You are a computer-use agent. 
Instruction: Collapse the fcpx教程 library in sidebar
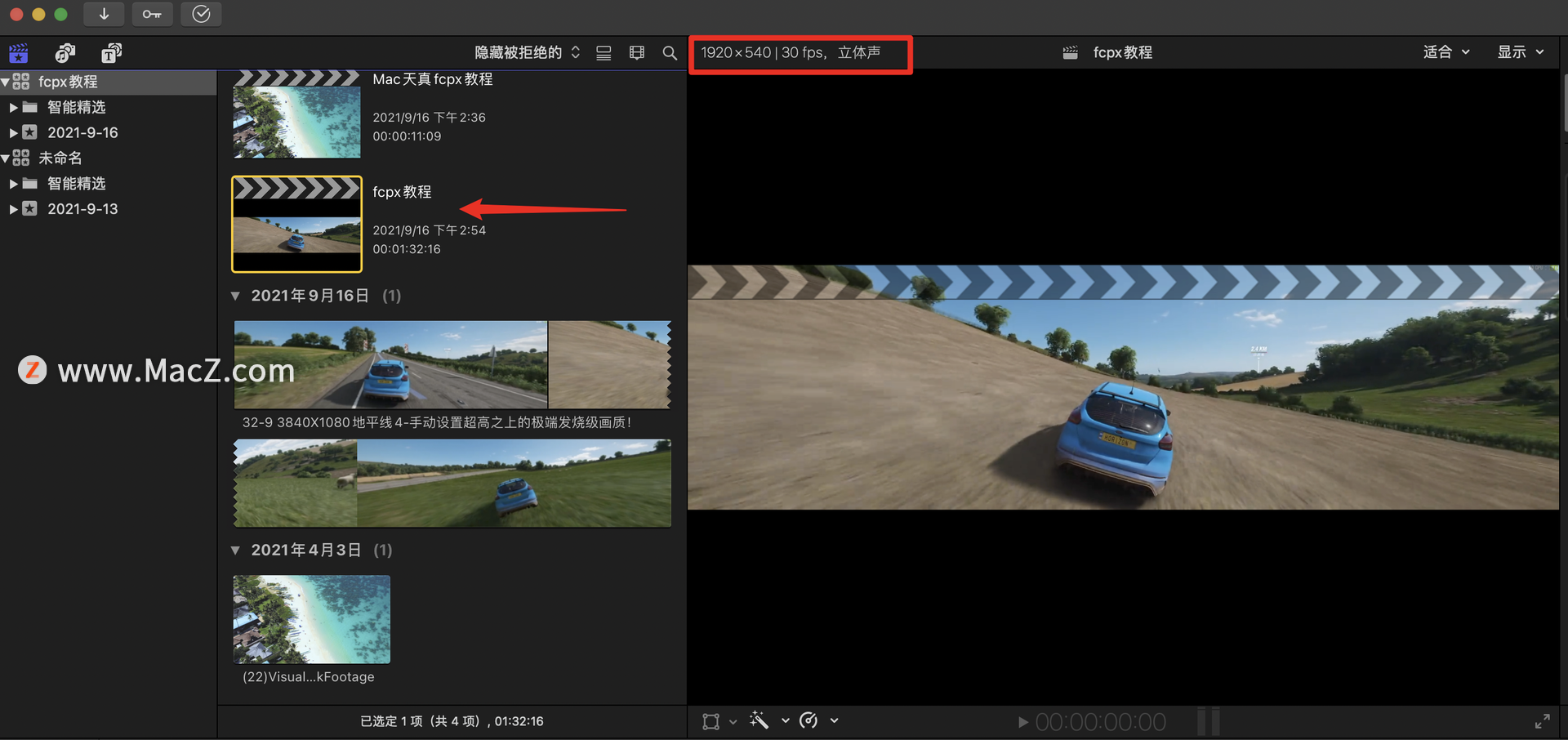click(x=5, y=82)
